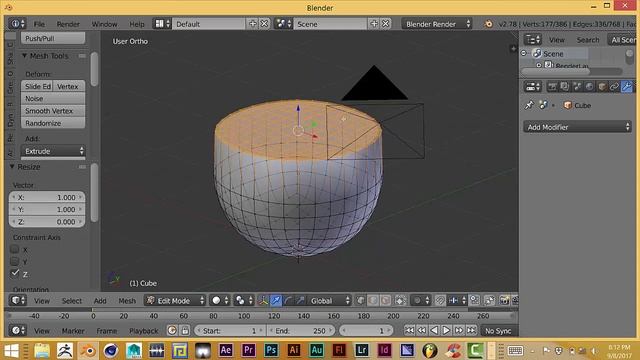Toggle 3D manipulator widget icon
Screen dimensions: 640x360
click(x=263, y=301)
